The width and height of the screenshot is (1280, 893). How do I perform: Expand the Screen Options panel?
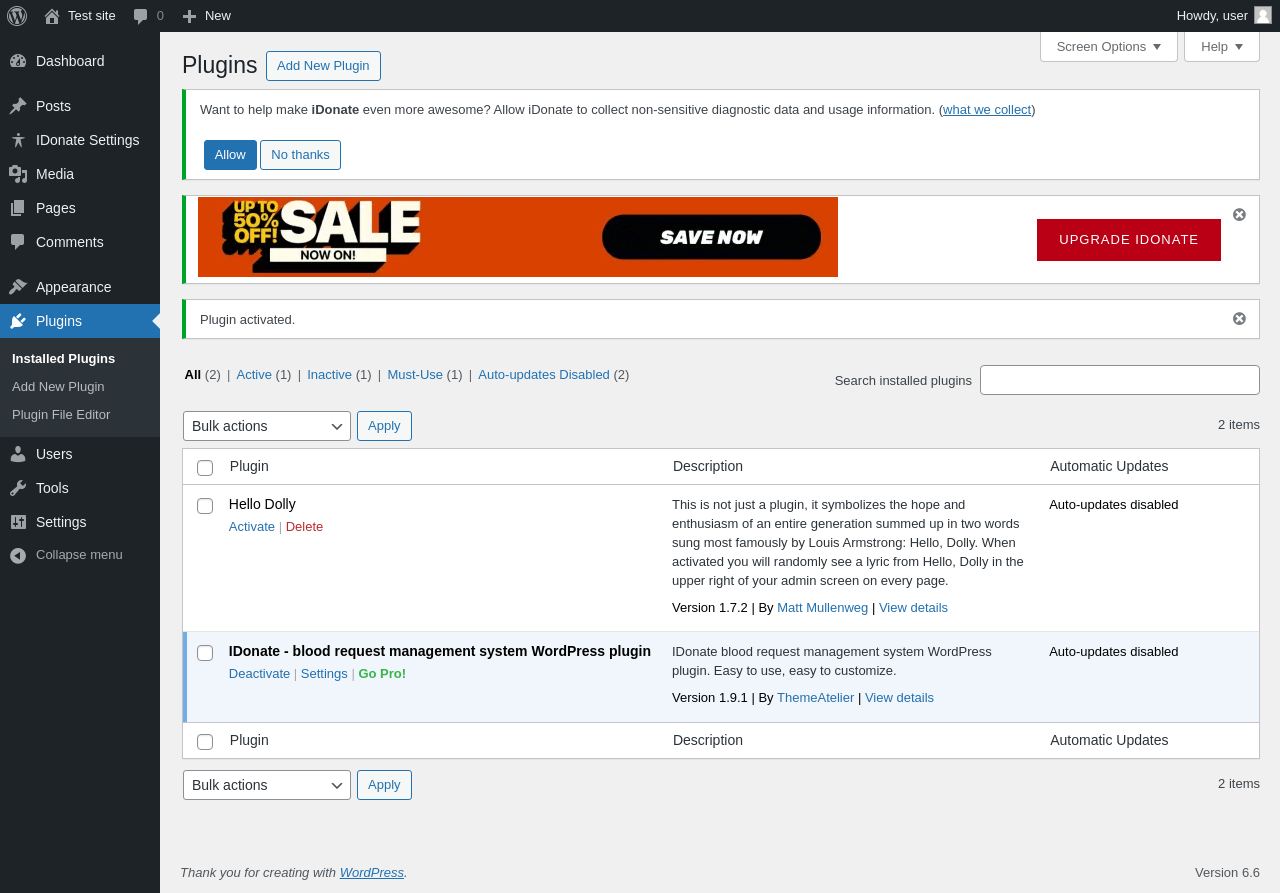point(1109,46)
